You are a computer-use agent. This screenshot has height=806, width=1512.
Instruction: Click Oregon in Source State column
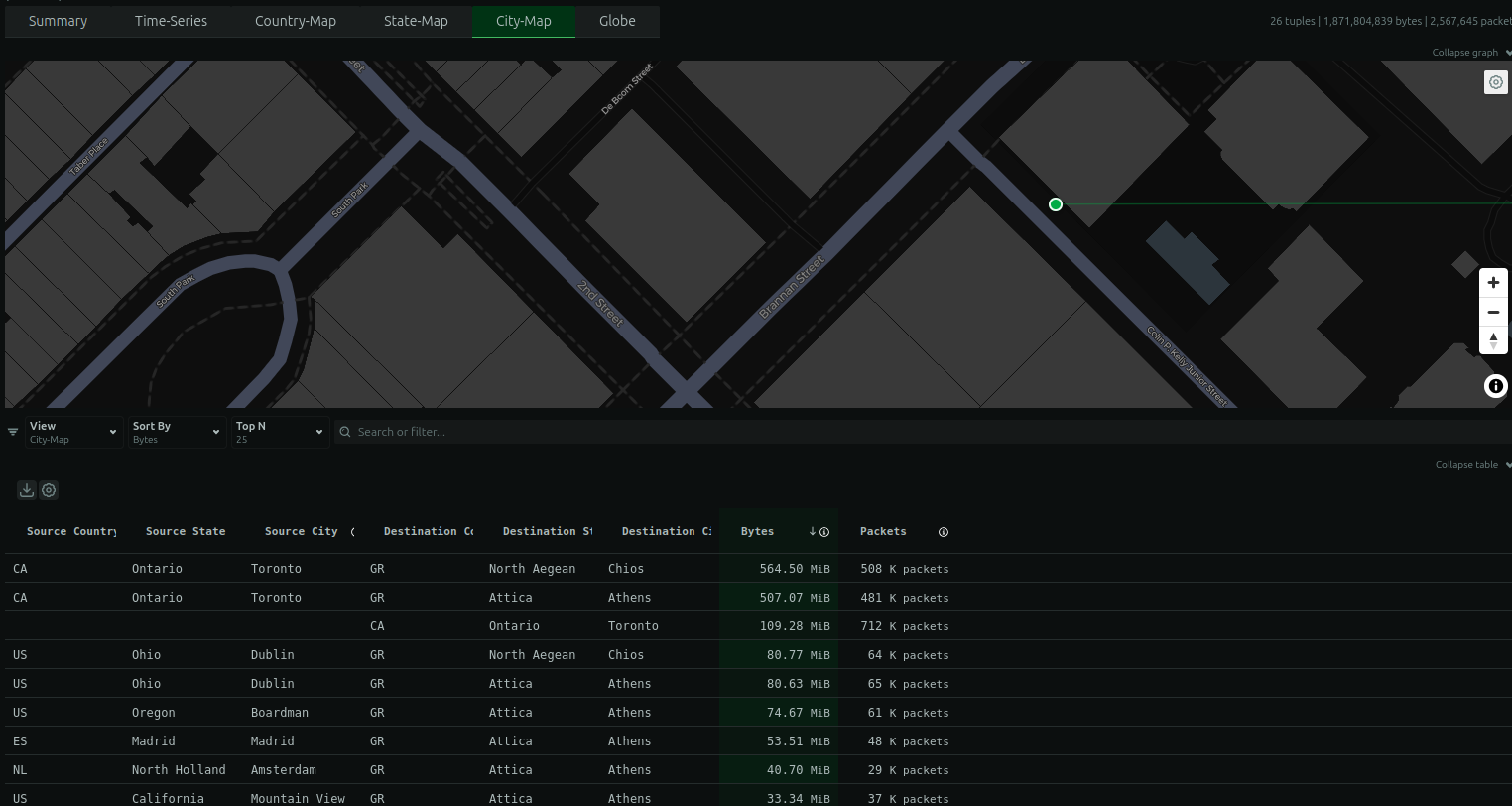[x=154, y=713]
